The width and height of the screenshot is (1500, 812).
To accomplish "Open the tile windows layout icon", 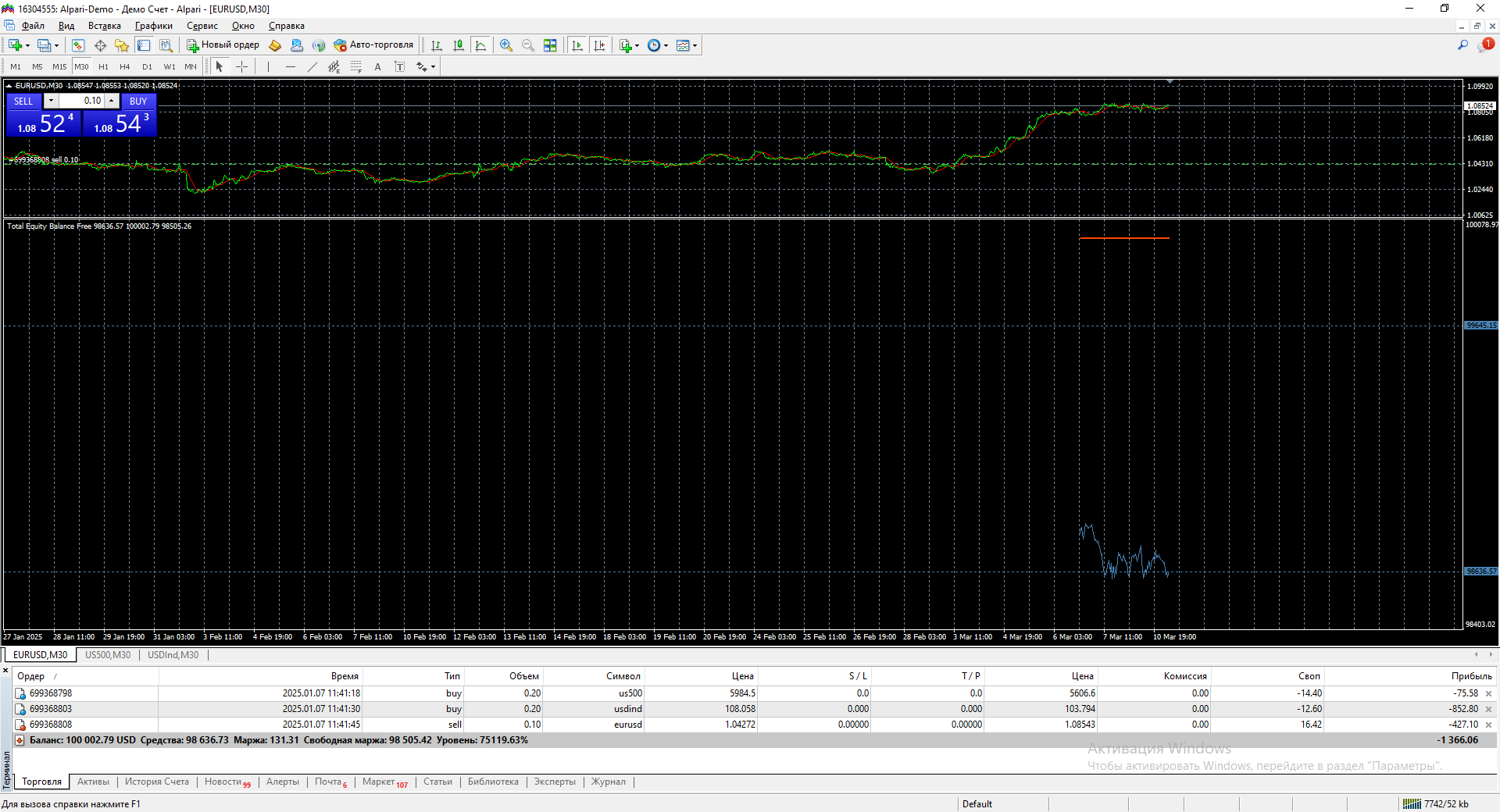I will (x=550, y=45).
